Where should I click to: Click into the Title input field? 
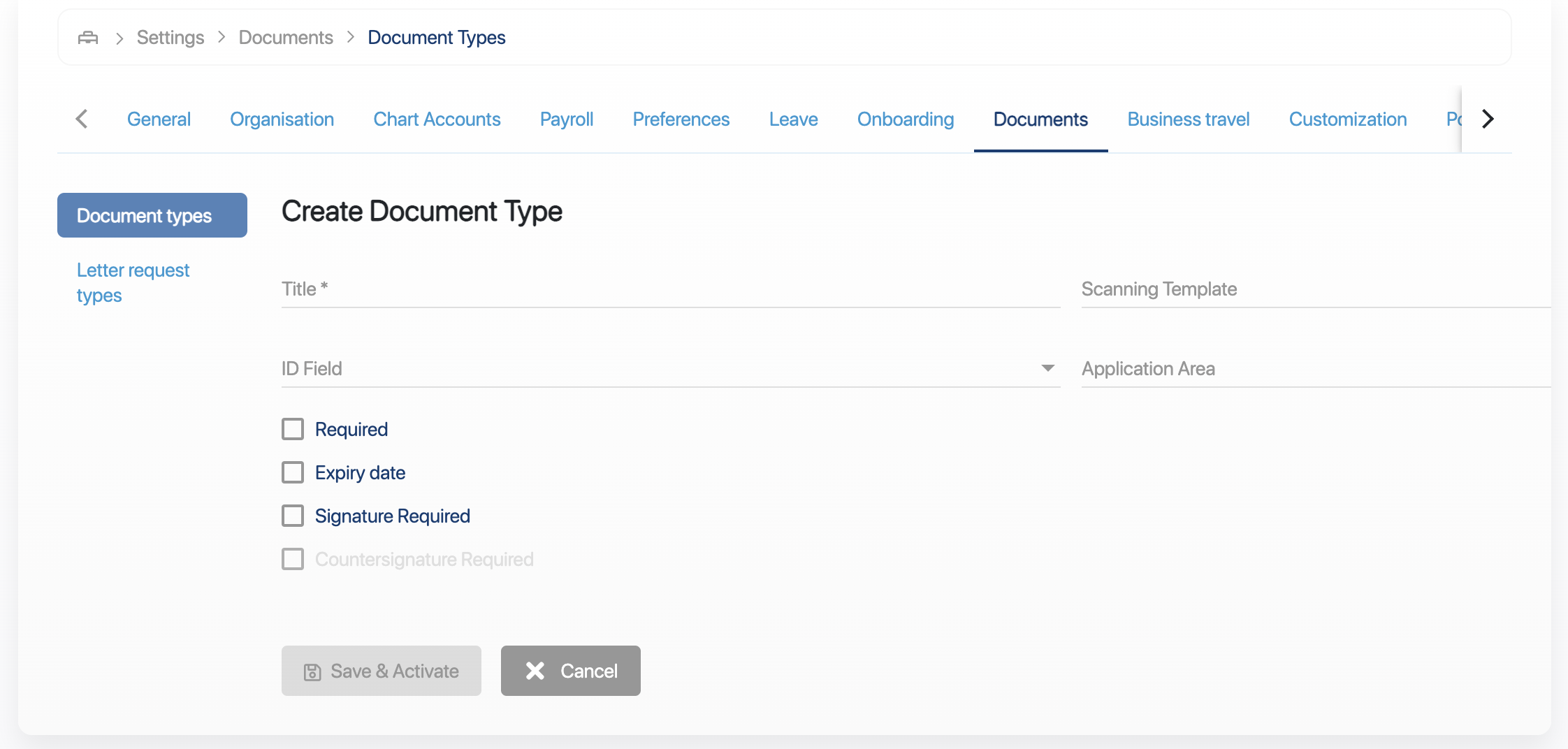pyautogui.click(x=669, y=289)
